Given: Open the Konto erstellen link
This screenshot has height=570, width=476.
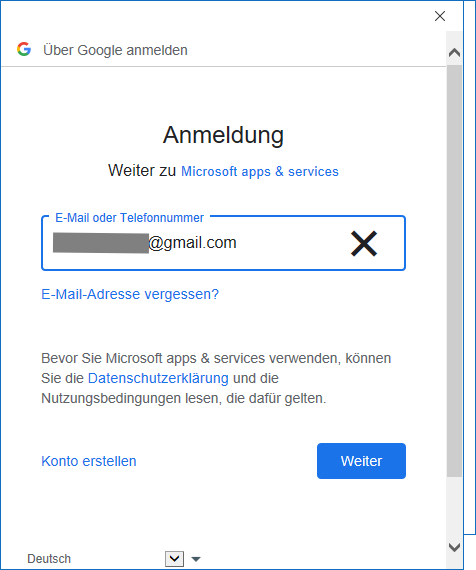Looking at the screenshot, I should [89, 461].
